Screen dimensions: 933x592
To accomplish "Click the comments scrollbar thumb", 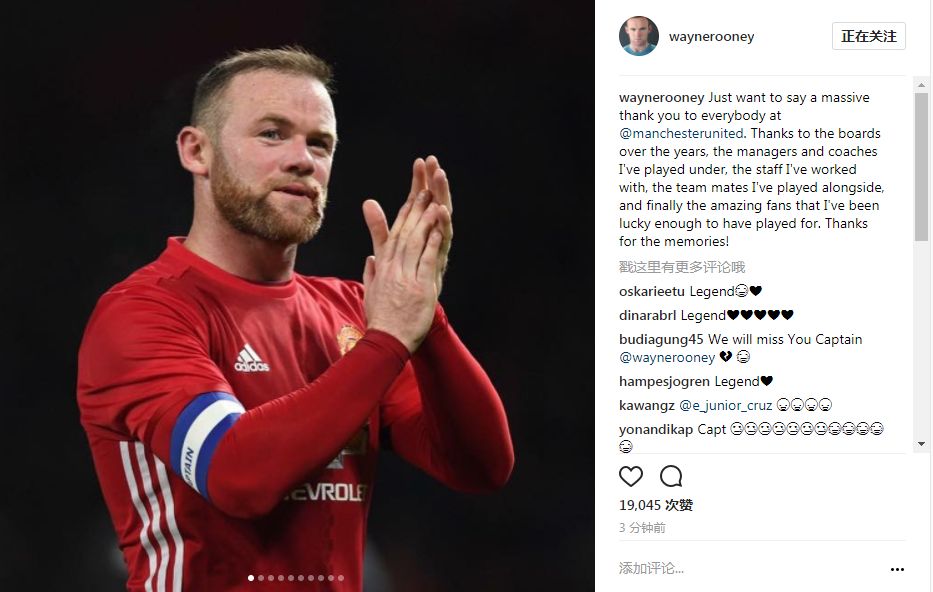I will tap(921, 167).
